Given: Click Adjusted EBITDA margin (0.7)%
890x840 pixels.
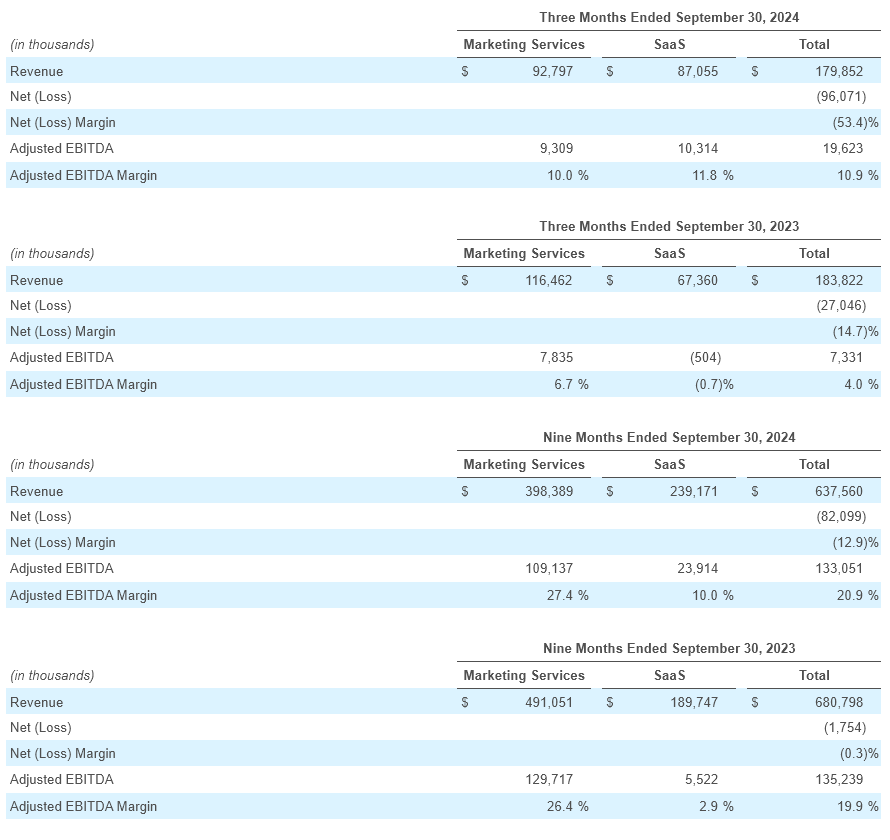Looking at the screenshot, I should tap(714, 384).
